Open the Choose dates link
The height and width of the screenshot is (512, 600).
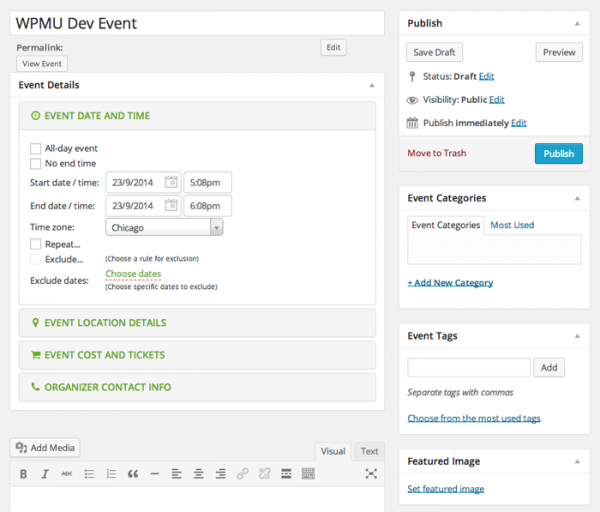[133, 274]
